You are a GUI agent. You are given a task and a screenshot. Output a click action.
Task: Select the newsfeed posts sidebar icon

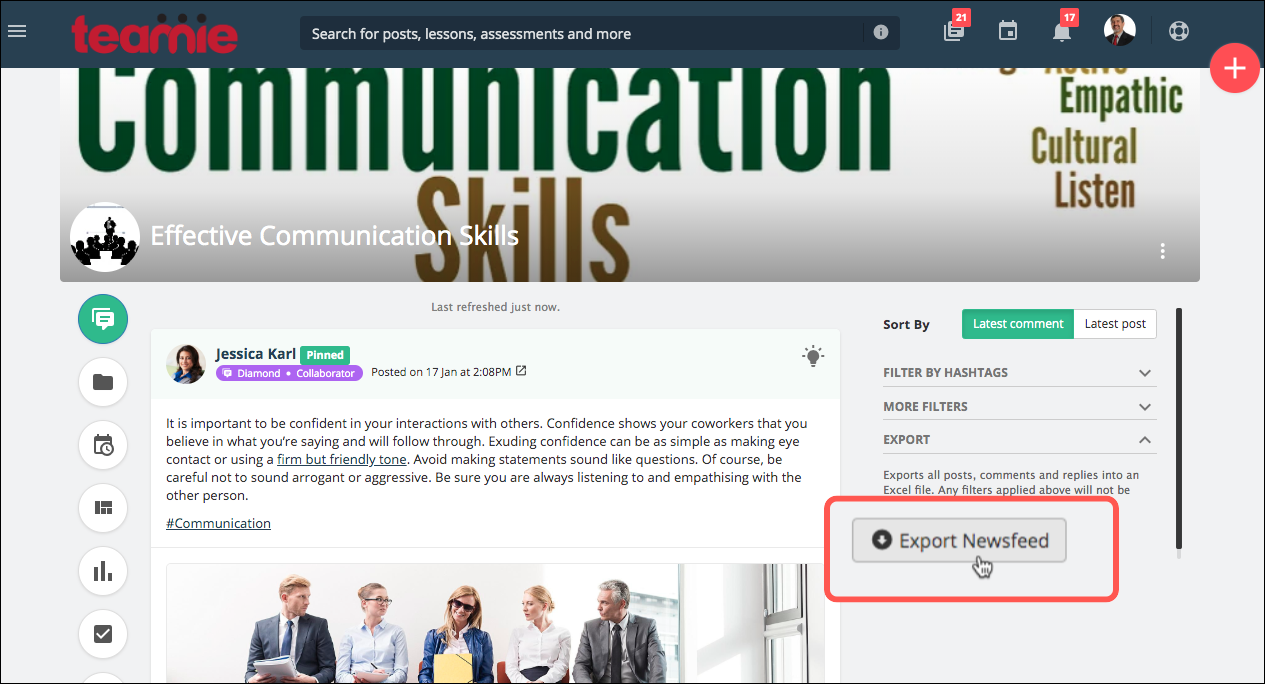pos(103,319)
